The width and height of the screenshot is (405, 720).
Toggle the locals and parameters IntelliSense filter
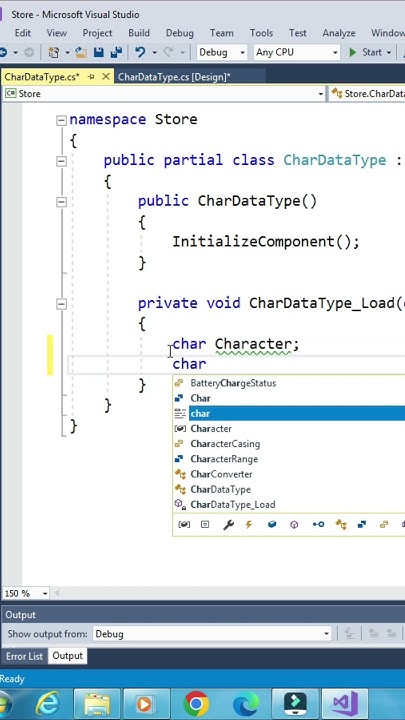tap(183, 524)
